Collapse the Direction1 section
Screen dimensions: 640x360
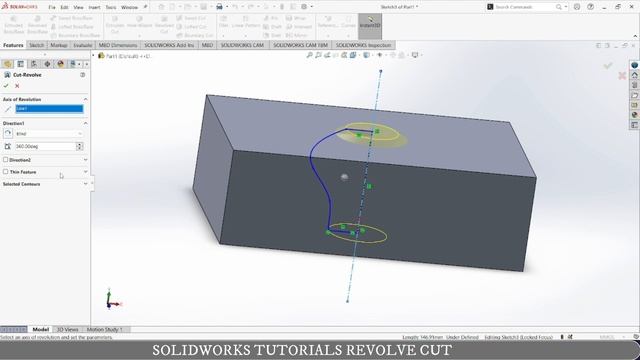(85, 123)
